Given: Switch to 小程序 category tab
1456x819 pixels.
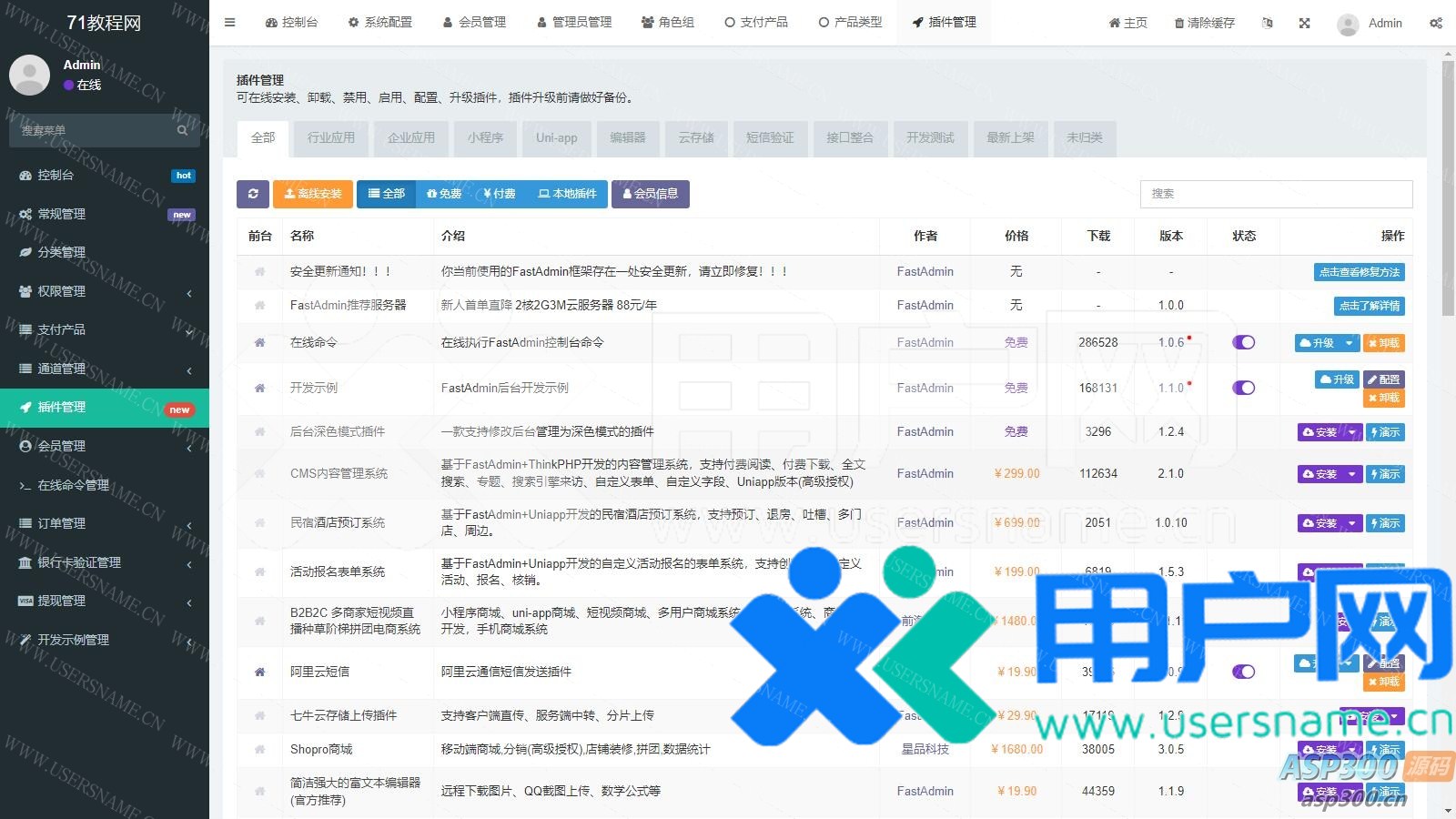Looking at the screenshot, I should (x=485, y=138).
